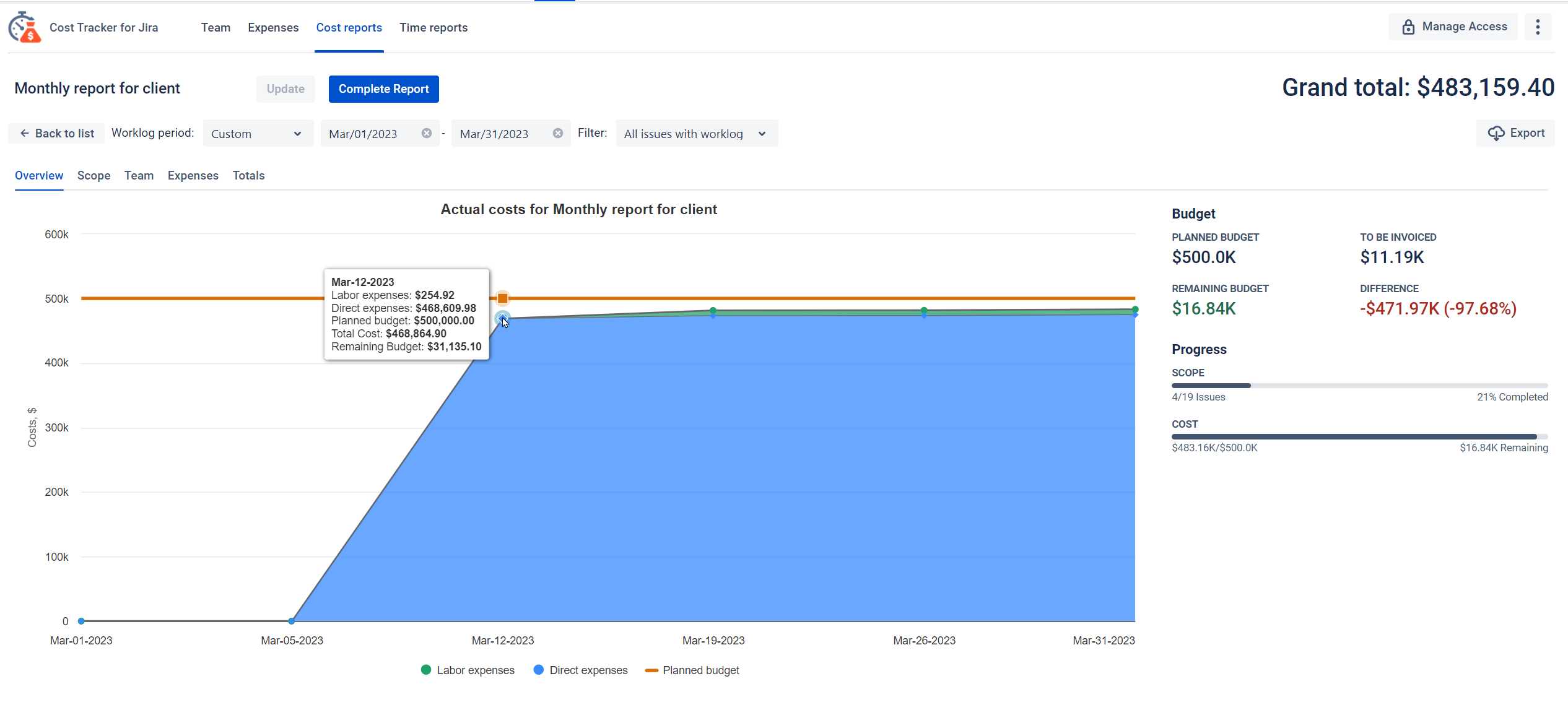This screenshot has height=710, width=1568.
Task: Clear the Mar/31/2023 end date
Action: pyautogui.click(x=558, y=134)
